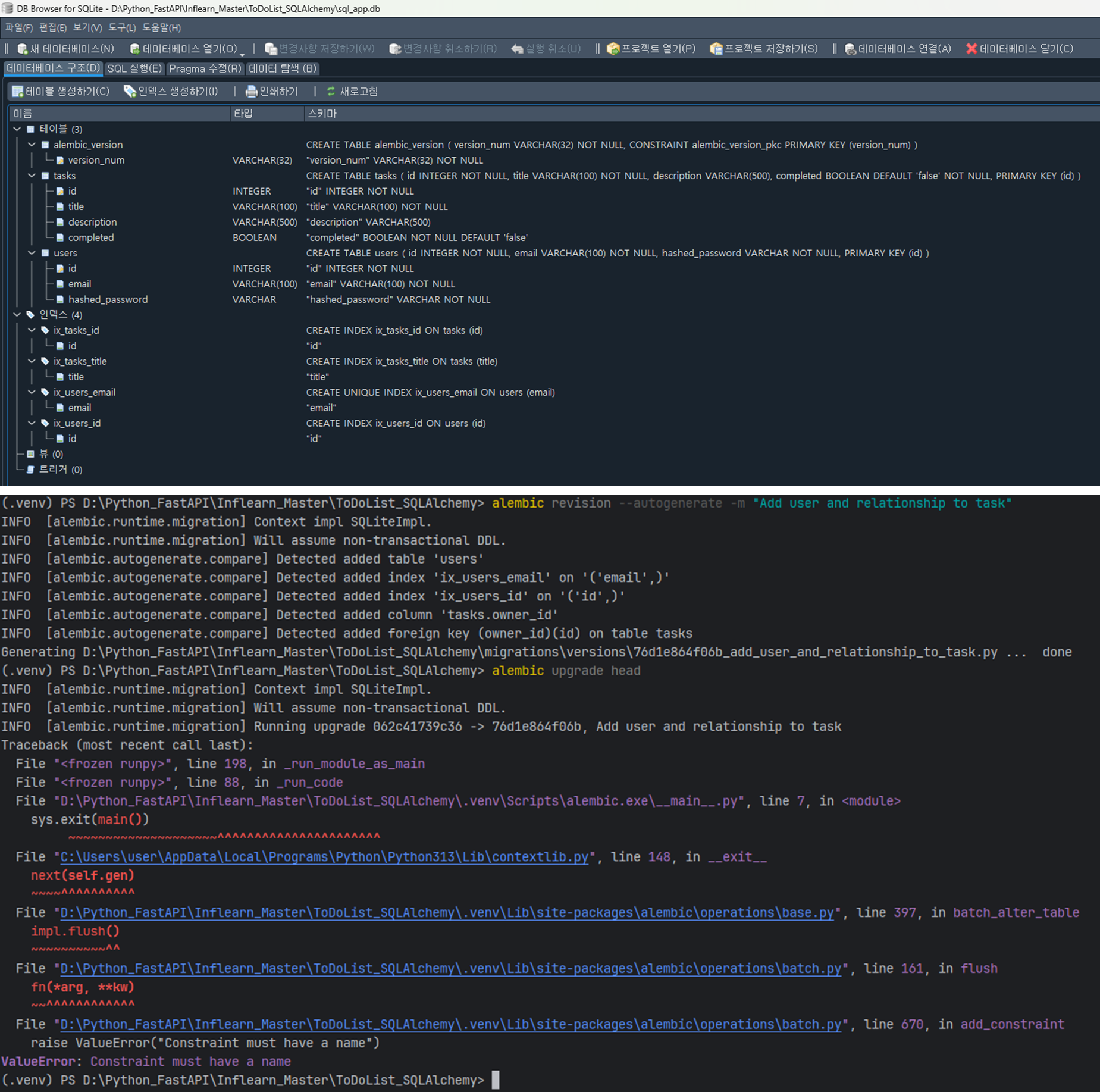Screen dimensions: 1100x1092
Task: Click the Write Changes (변경사항 저장하기) icon
Action: [x=271, y=49]
